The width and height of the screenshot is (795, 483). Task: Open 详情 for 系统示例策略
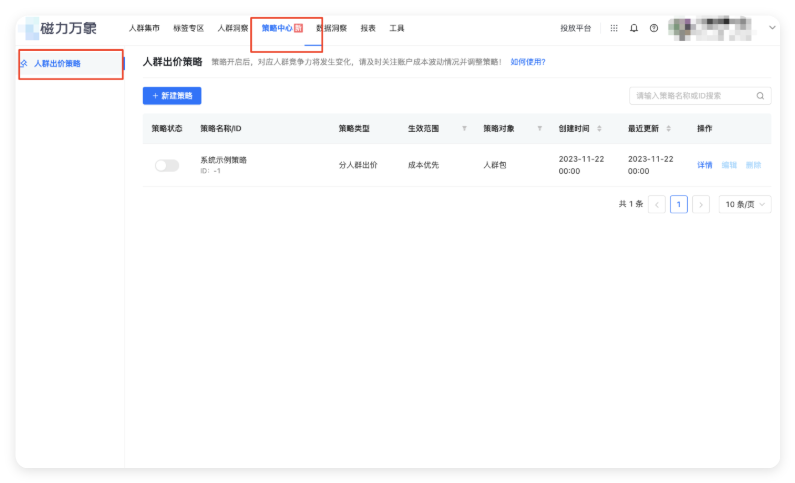click(x=705, y=165)
